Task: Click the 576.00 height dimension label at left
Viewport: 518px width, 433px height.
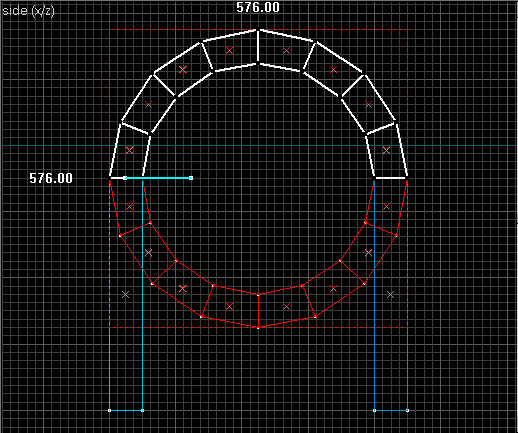Action: [51, 178]
